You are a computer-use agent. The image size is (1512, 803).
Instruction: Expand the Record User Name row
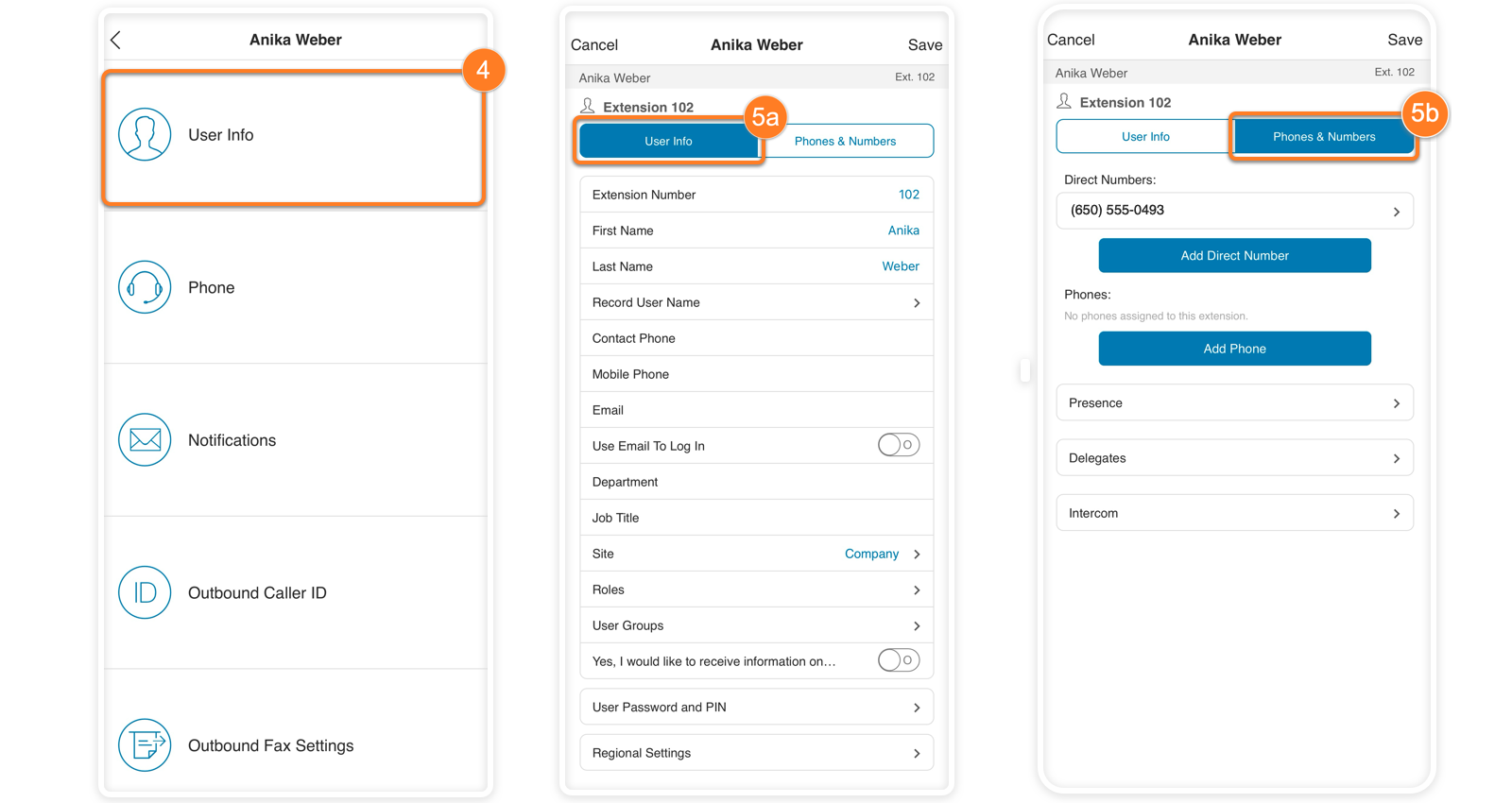[x=756, y=302]
